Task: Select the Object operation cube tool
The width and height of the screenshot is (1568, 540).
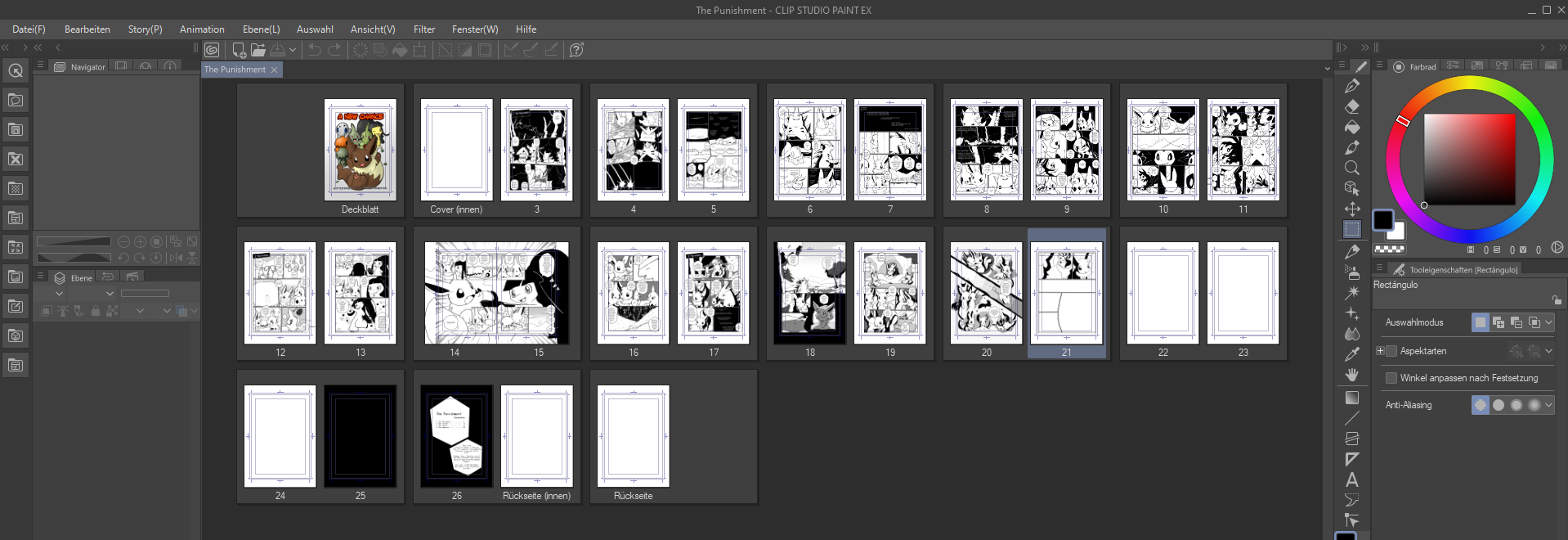Action: pos(1352,188)
